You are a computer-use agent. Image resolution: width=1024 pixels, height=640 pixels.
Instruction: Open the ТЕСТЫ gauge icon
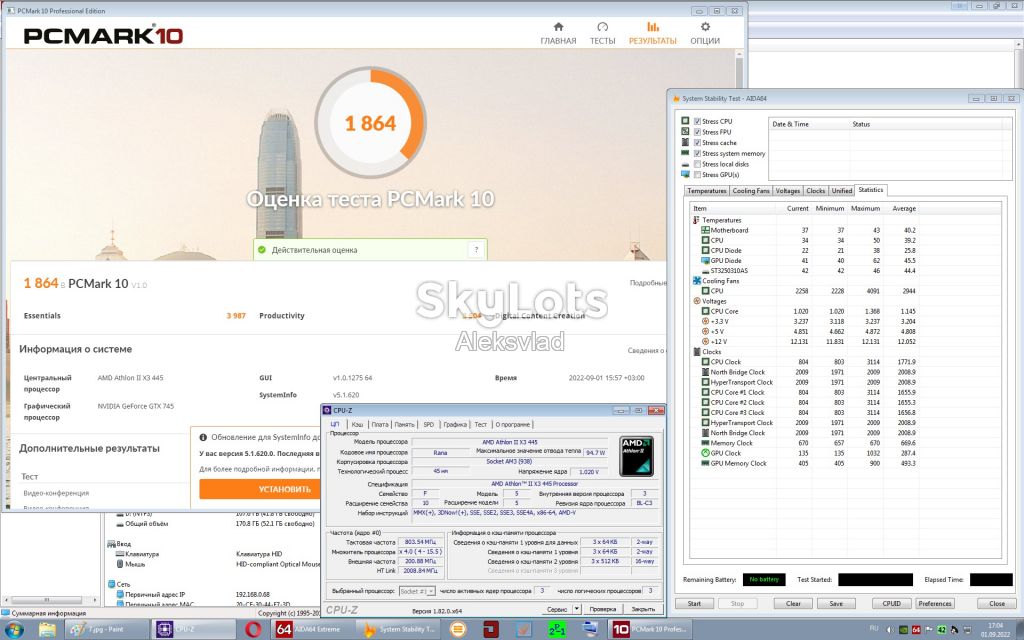tap(602, 27)
